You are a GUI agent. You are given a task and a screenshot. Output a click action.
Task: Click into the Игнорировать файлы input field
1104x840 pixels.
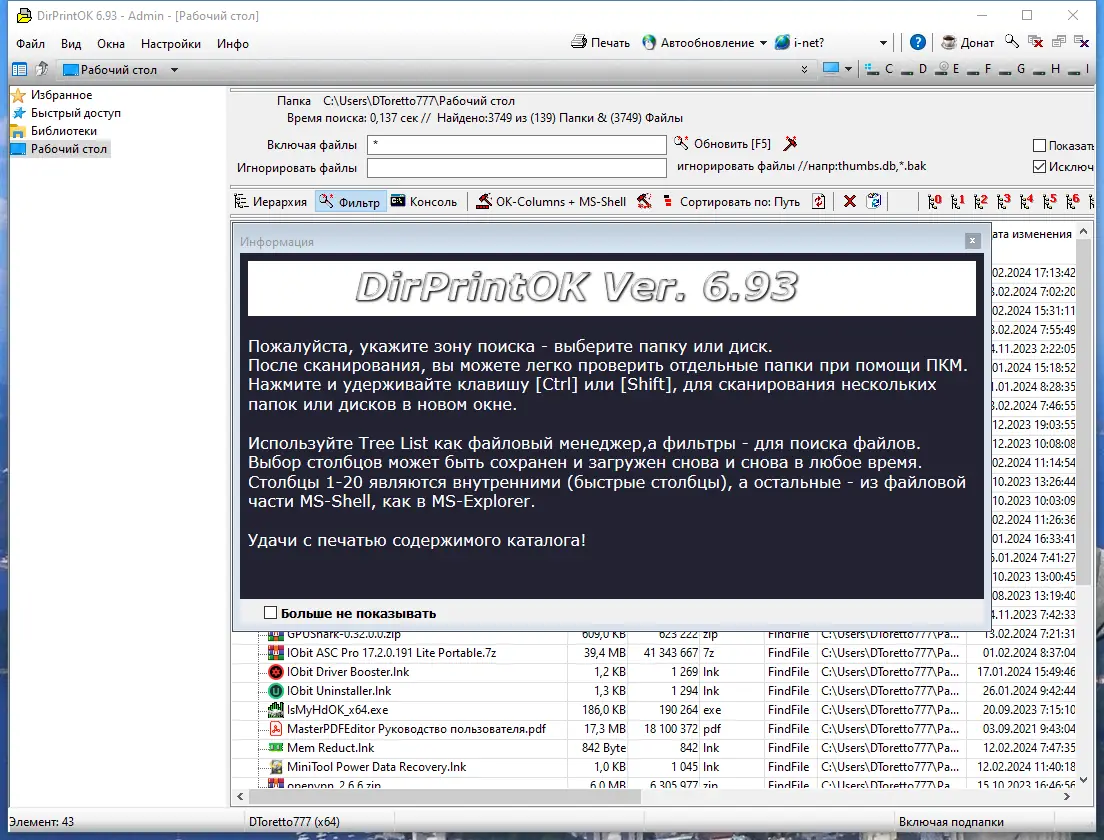tap(517, 168)
